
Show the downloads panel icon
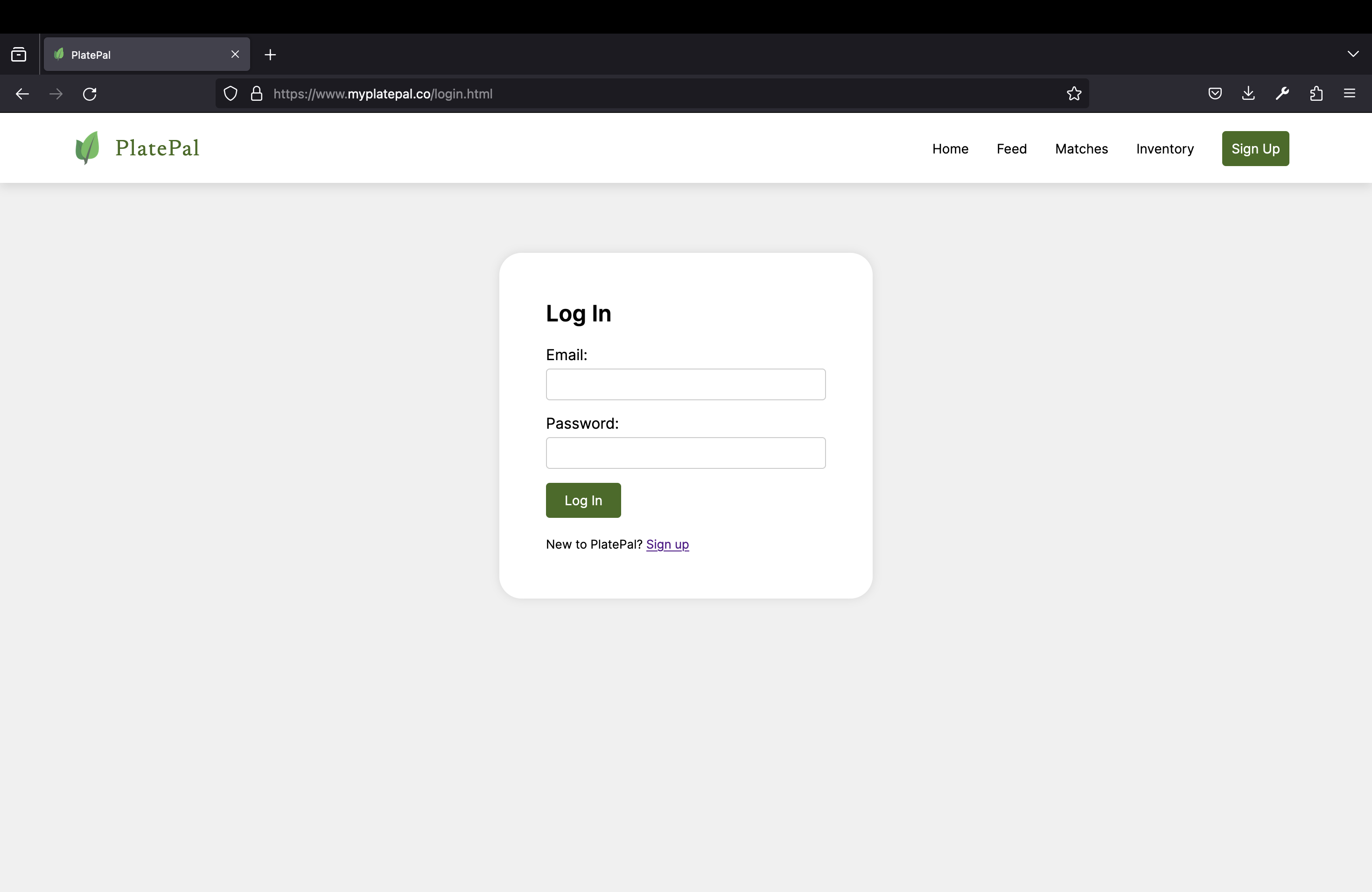[x=1248, y=93]
